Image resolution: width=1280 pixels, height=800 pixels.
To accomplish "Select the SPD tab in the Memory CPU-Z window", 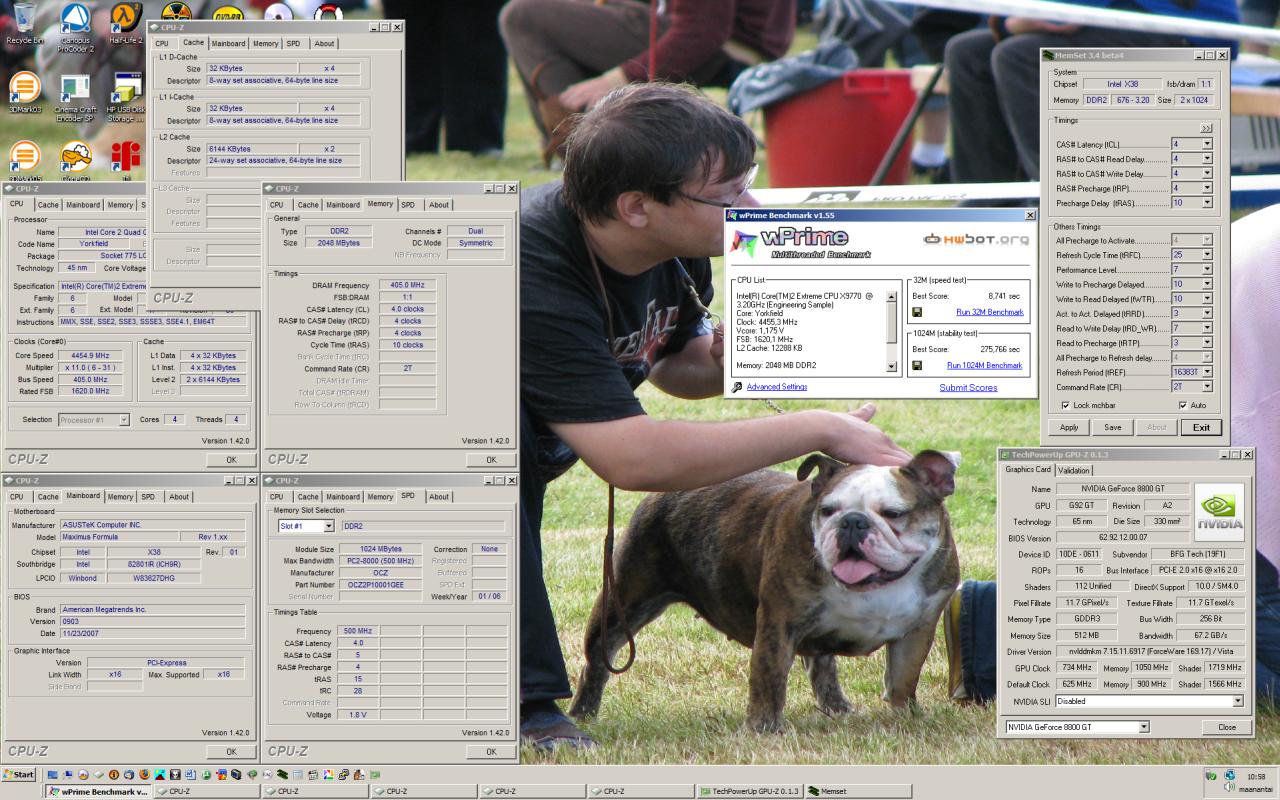I will click(408, 204).
